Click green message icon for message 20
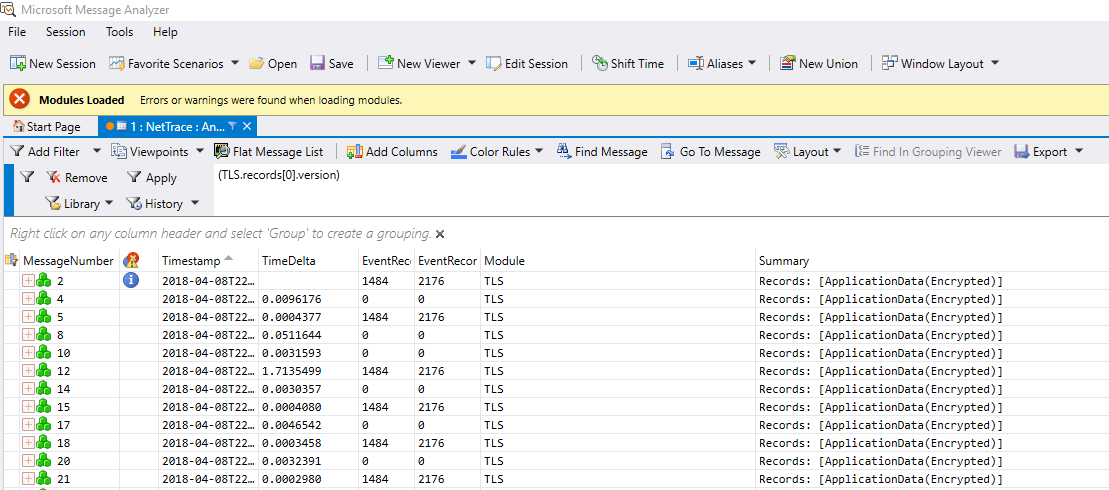The height and width of the screenshot is (490, 1109). pos(44,461)
